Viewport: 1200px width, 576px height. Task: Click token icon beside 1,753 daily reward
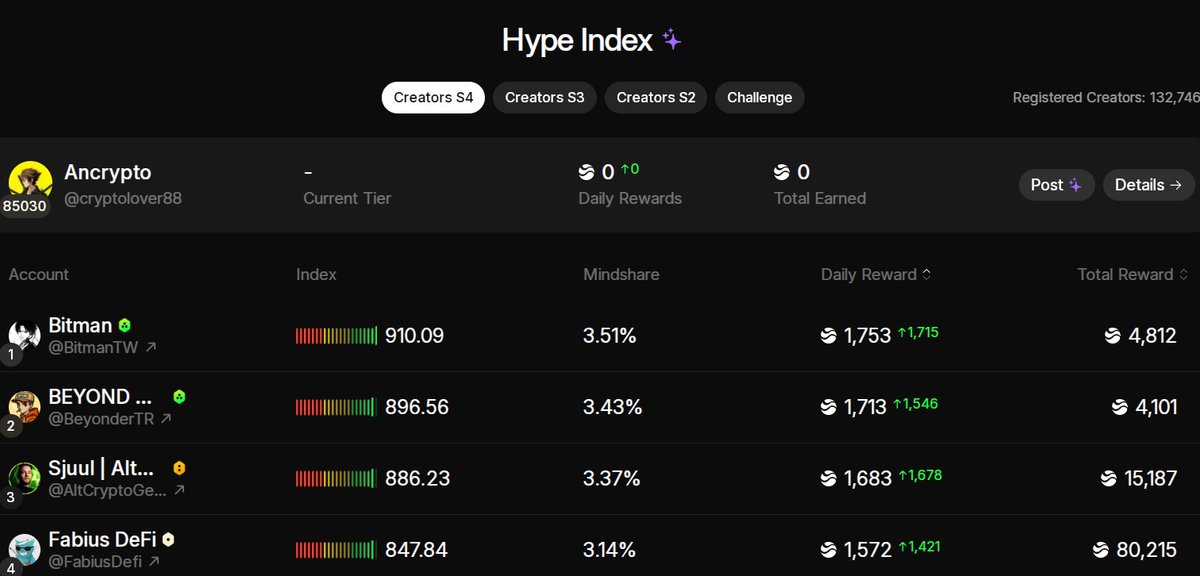tap(828, 336)
